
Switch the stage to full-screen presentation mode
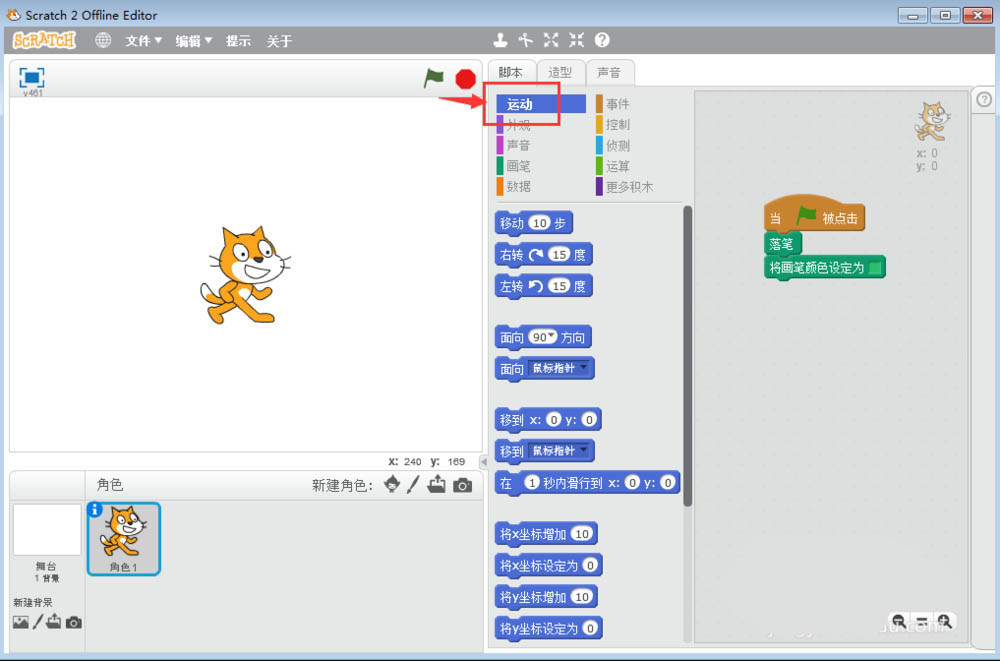(x=32, y=77)
